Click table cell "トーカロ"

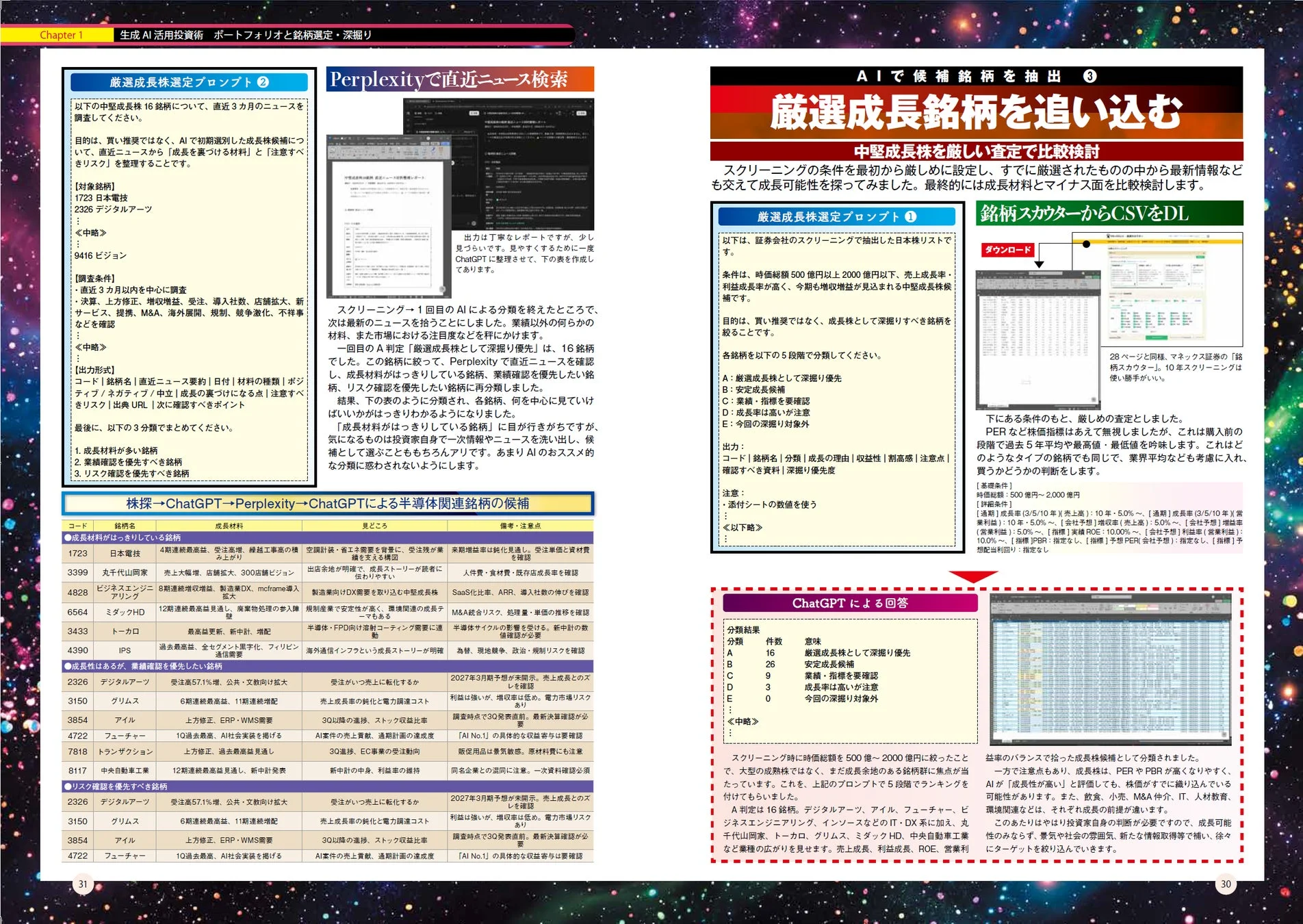click(125, 632)
